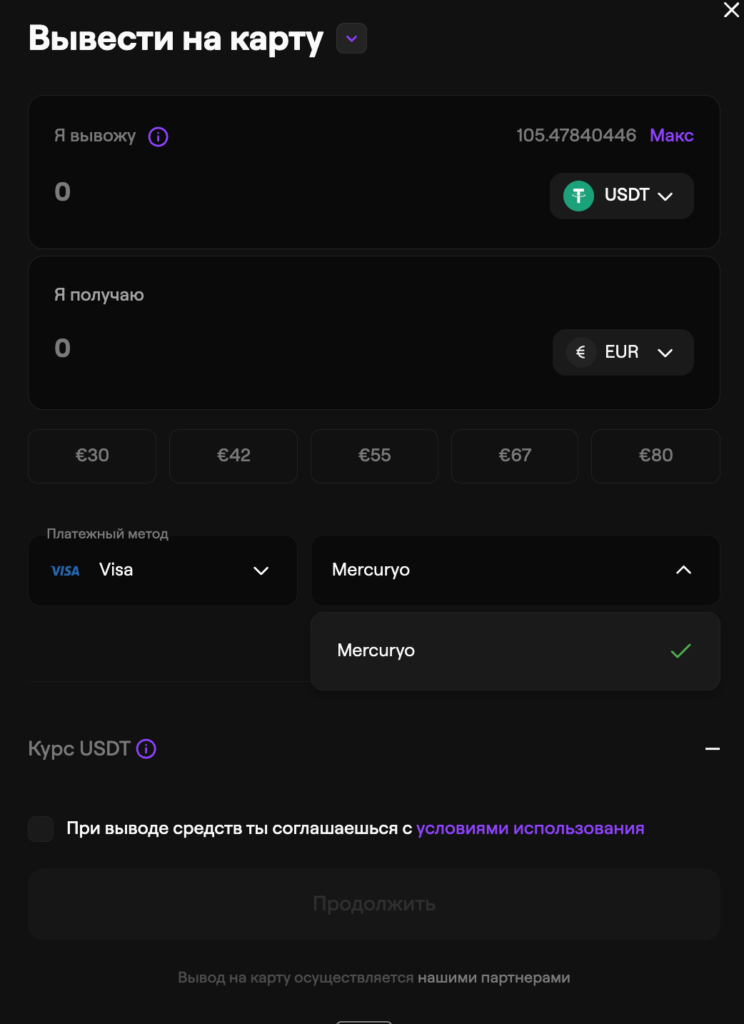This screenshot has height=1024, width=744.
Task: Open the условиями использования link
Action: pos(530,829)
